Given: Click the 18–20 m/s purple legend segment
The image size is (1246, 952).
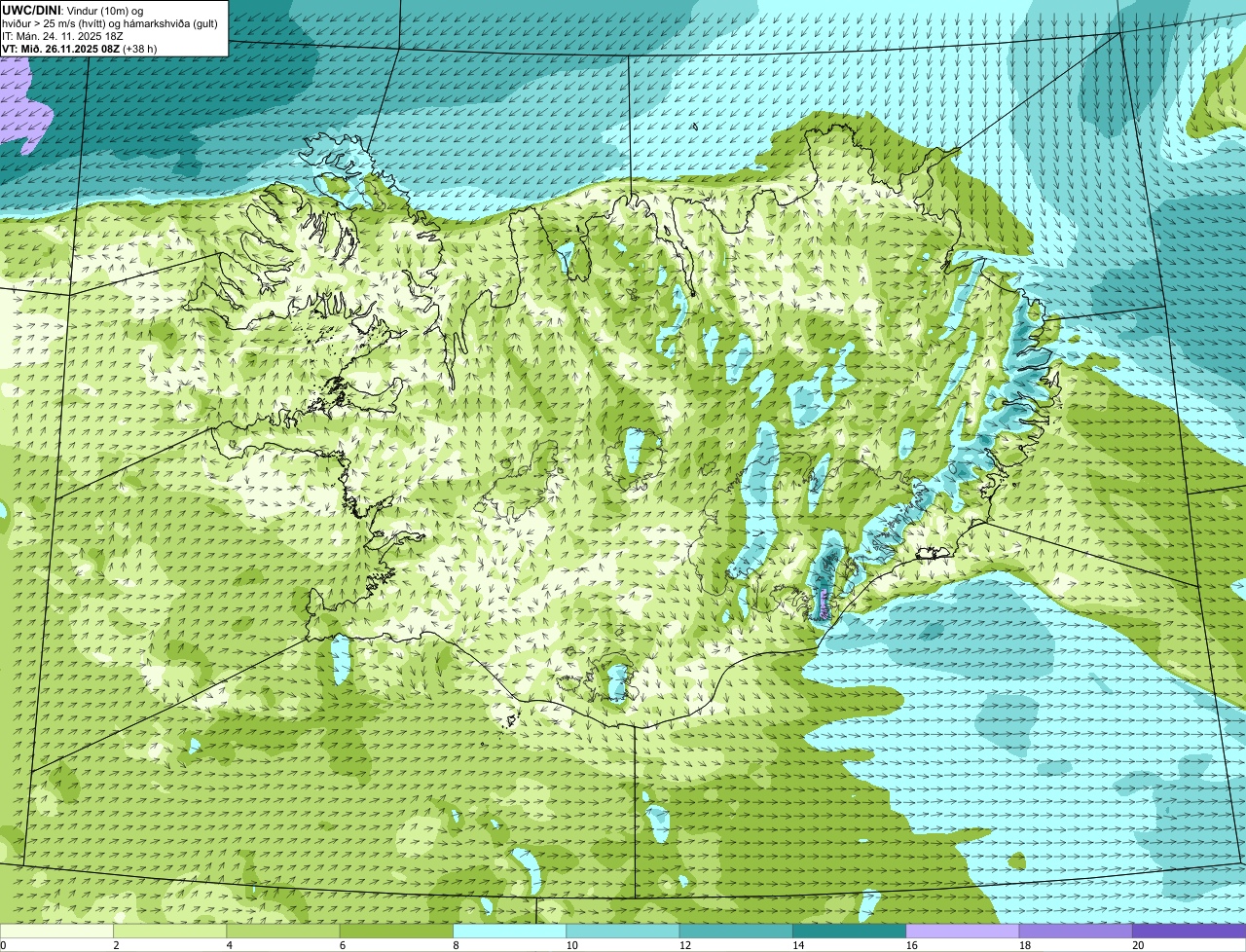Looking at the screenshot, I should click(1076, 931).
